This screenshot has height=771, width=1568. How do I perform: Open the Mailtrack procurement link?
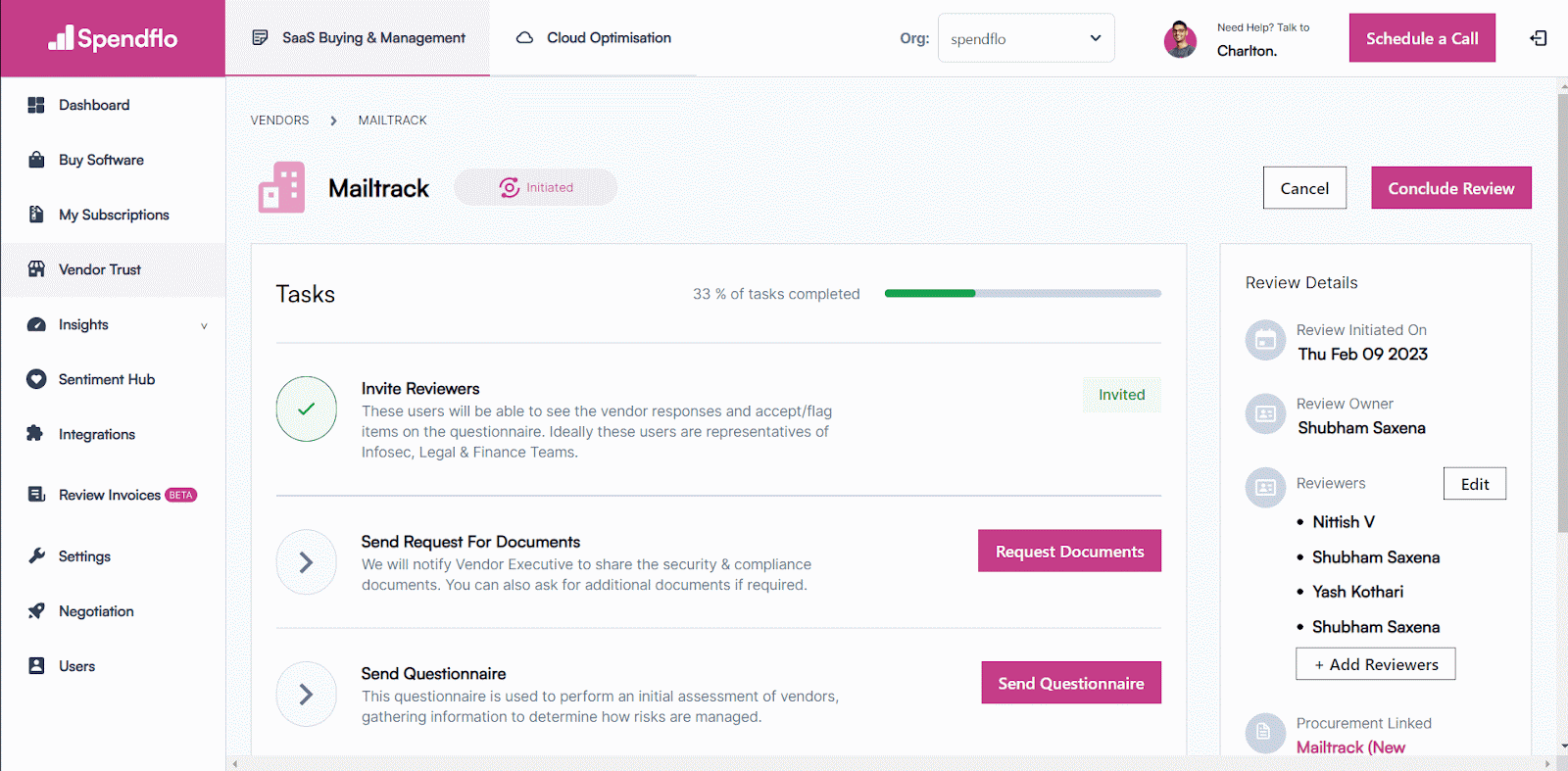(1350, 747)
